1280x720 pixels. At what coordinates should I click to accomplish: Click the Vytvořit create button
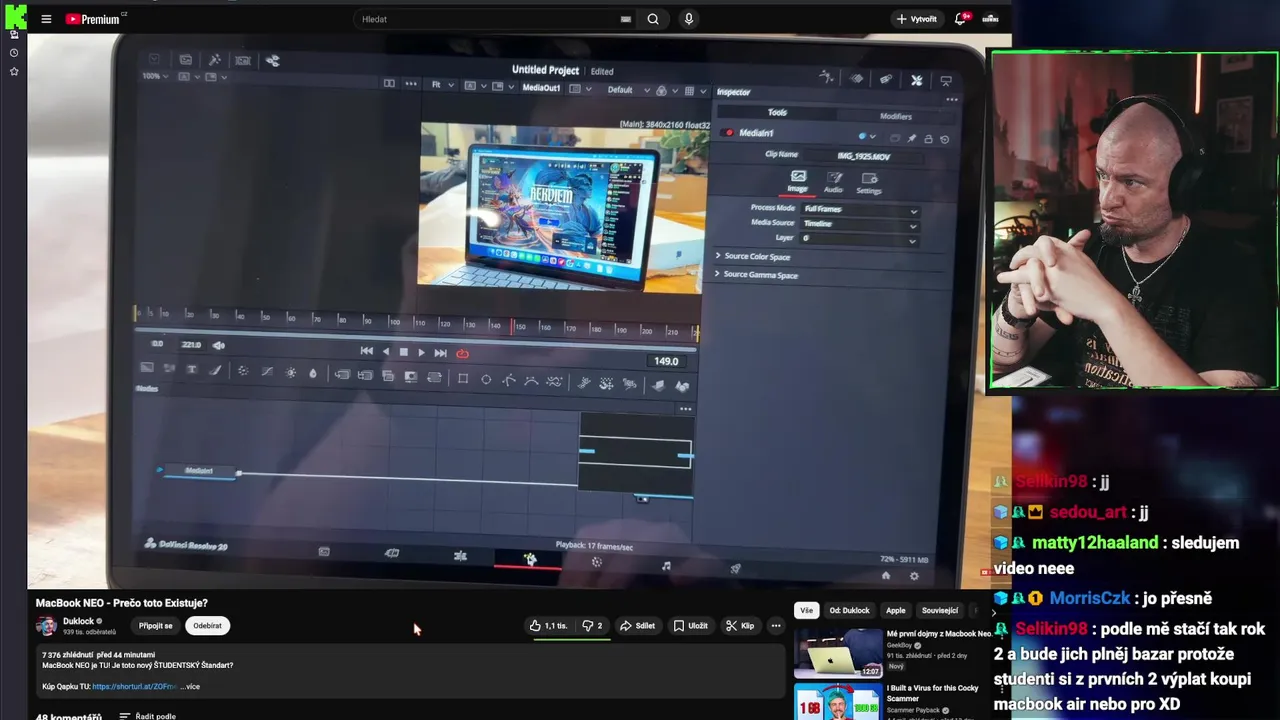pos(917,19)
